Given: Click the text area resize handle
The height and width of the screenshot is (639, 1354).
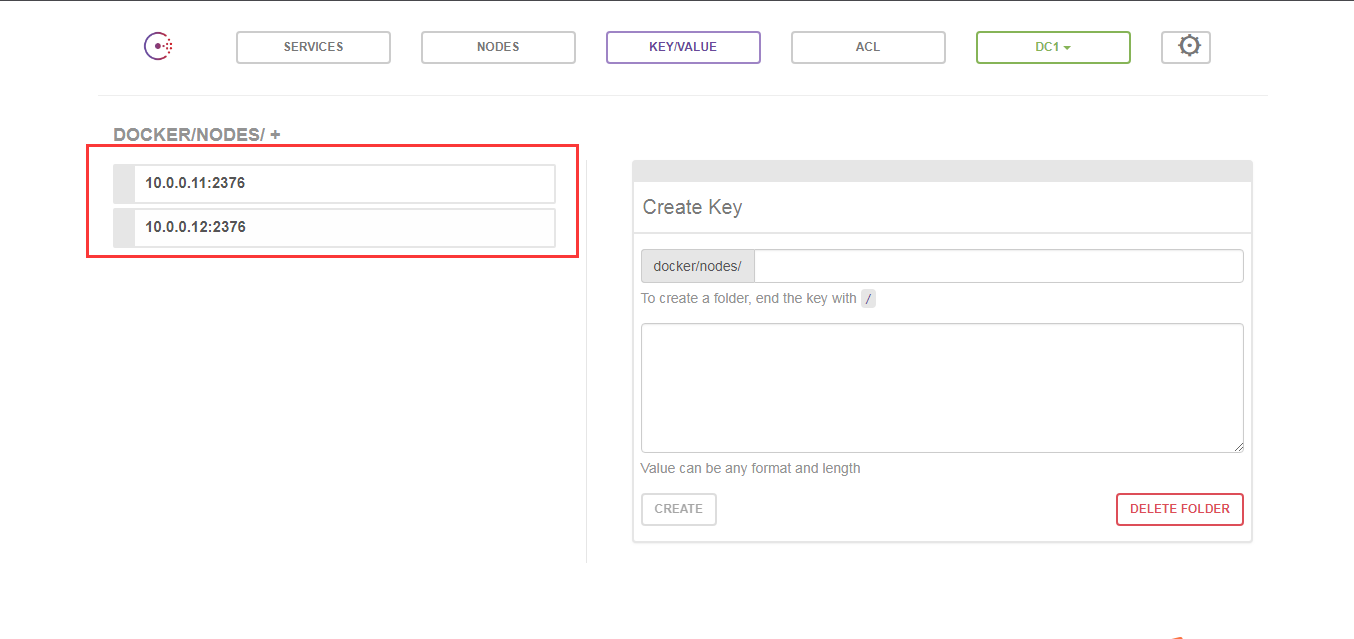Looking at the screenshot, I should 1238,447.
